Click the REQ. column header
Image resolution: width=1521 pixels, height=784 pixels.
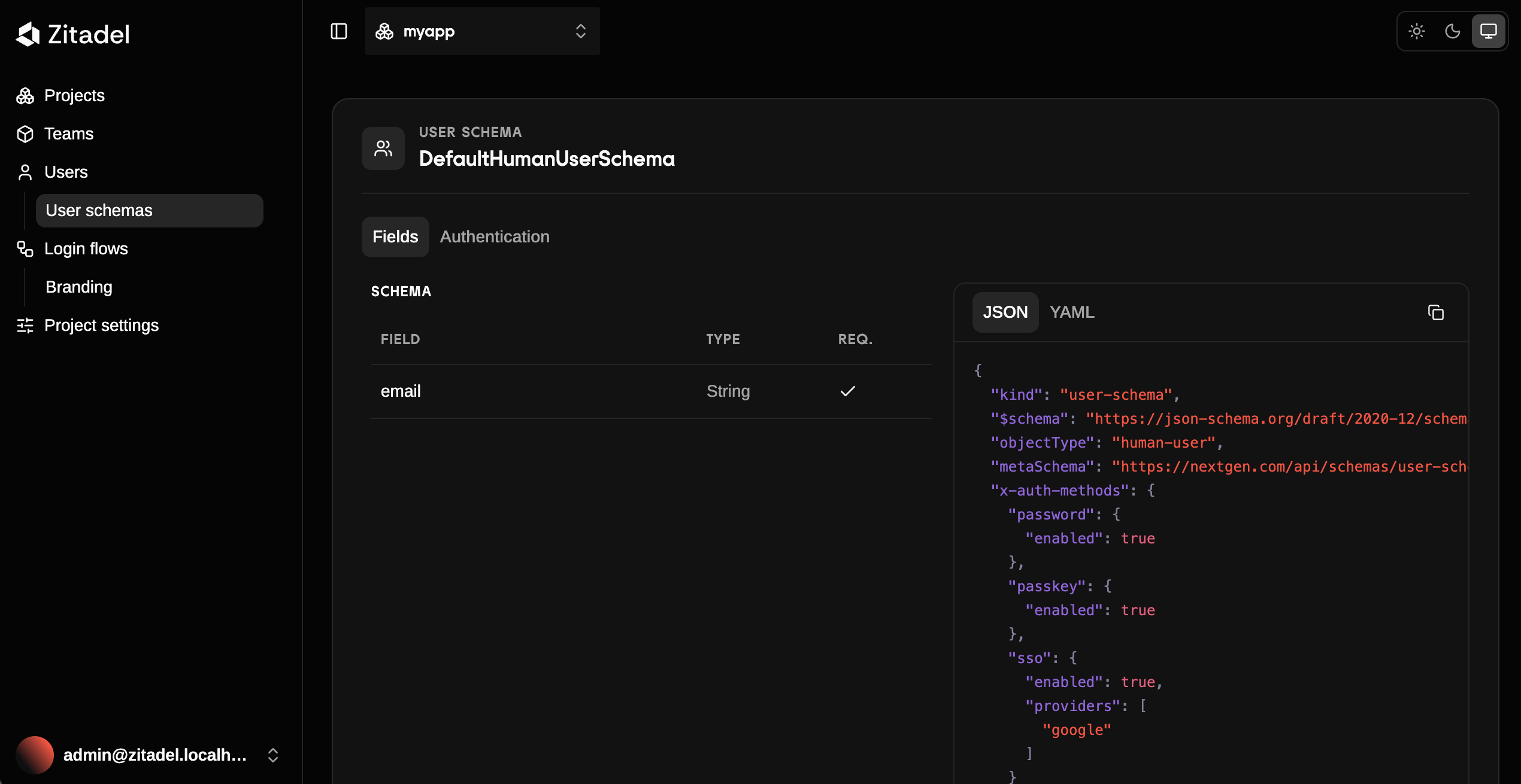point(855,339)
